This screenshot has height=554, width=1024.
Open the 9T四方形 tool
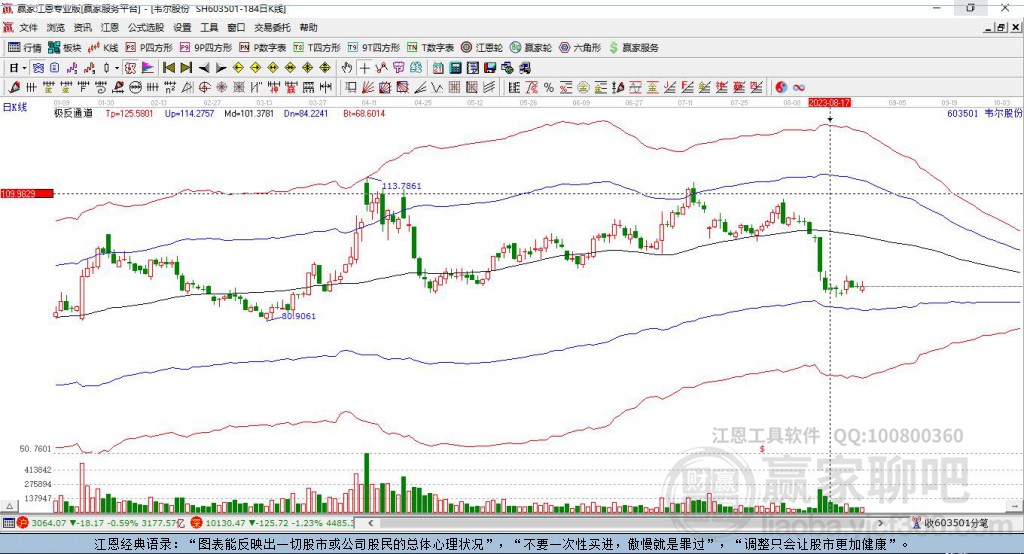[x=374, y=48]
